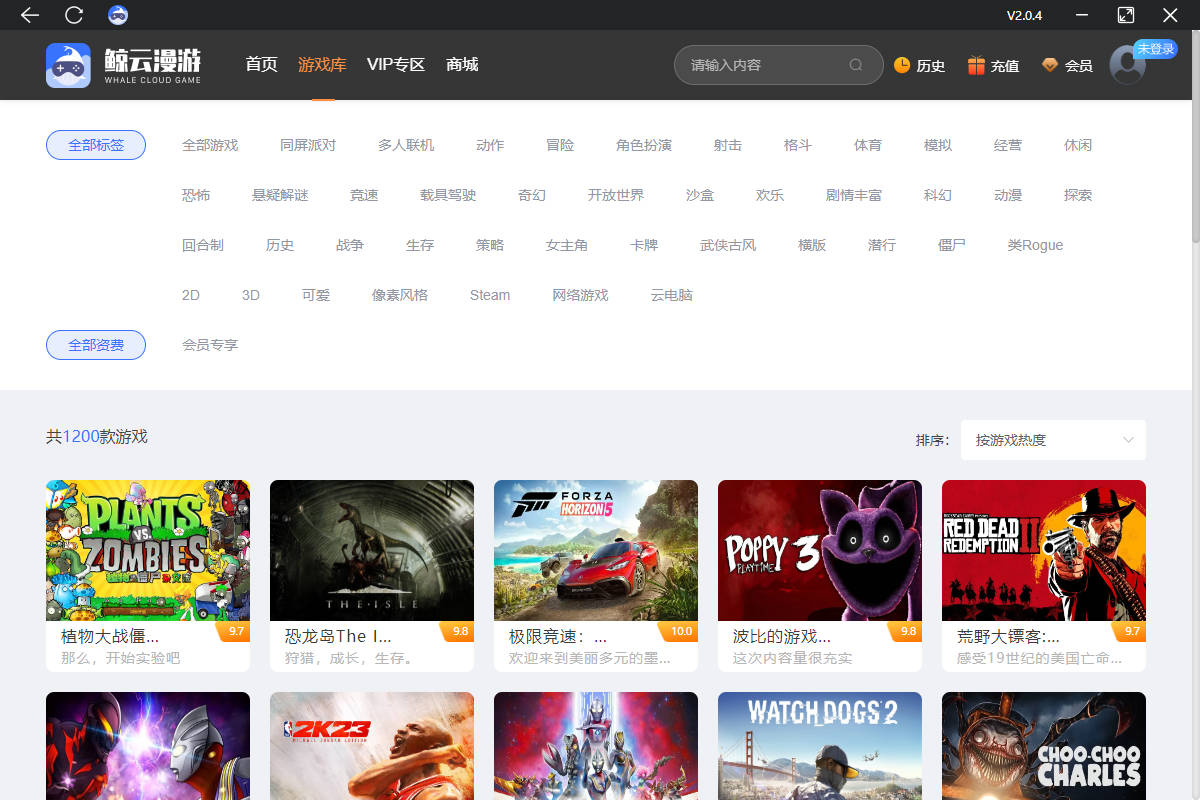Open the 商城 tab
Image resolution: width=1200 pixels, height=800 pixels.
coord(462,65)
